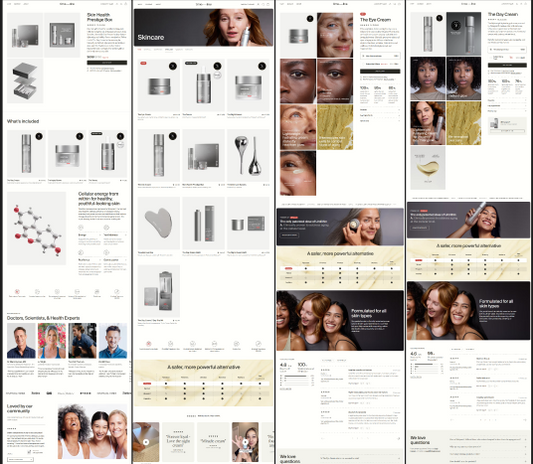Expand the first accordion row below Day Cream stats
This screenshot has width=533, height=464.
(x=507, y=101)
